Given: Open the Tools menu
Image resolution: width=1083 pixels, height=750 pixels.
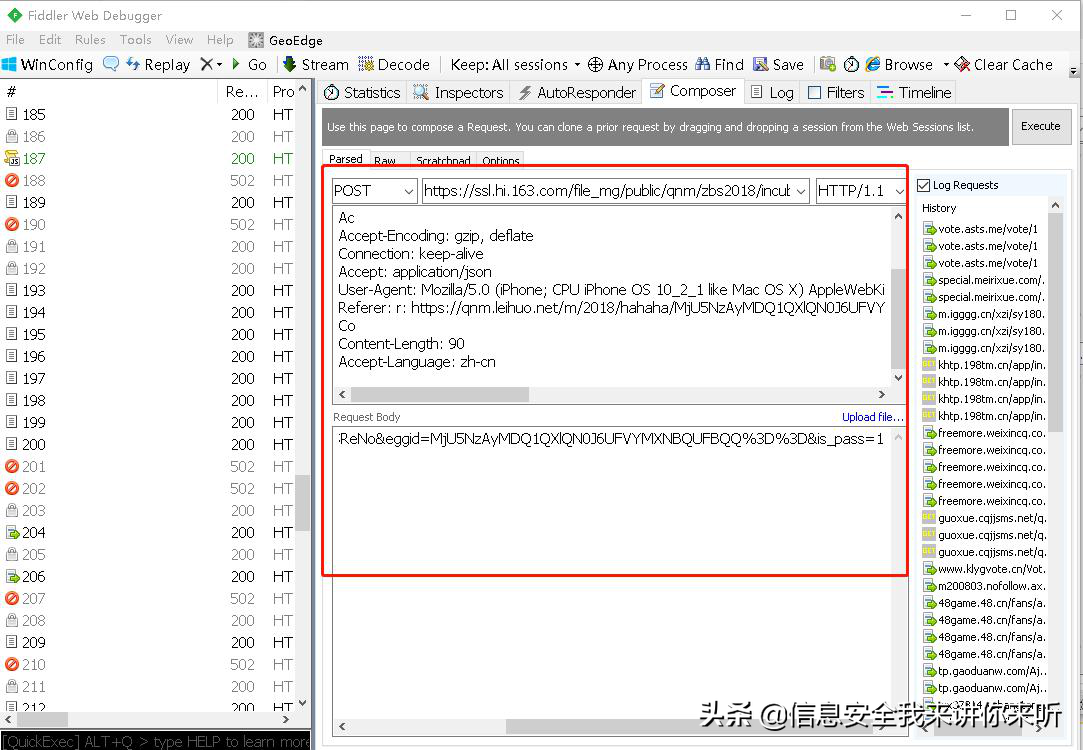Looking at the screenshot, I should (135, 39).
